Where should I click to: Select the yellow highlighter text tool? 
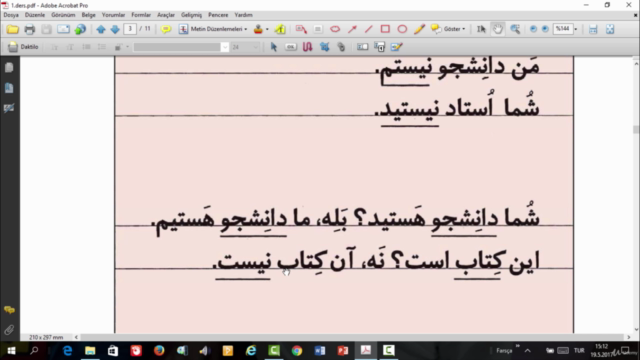(x=280, y=29)
